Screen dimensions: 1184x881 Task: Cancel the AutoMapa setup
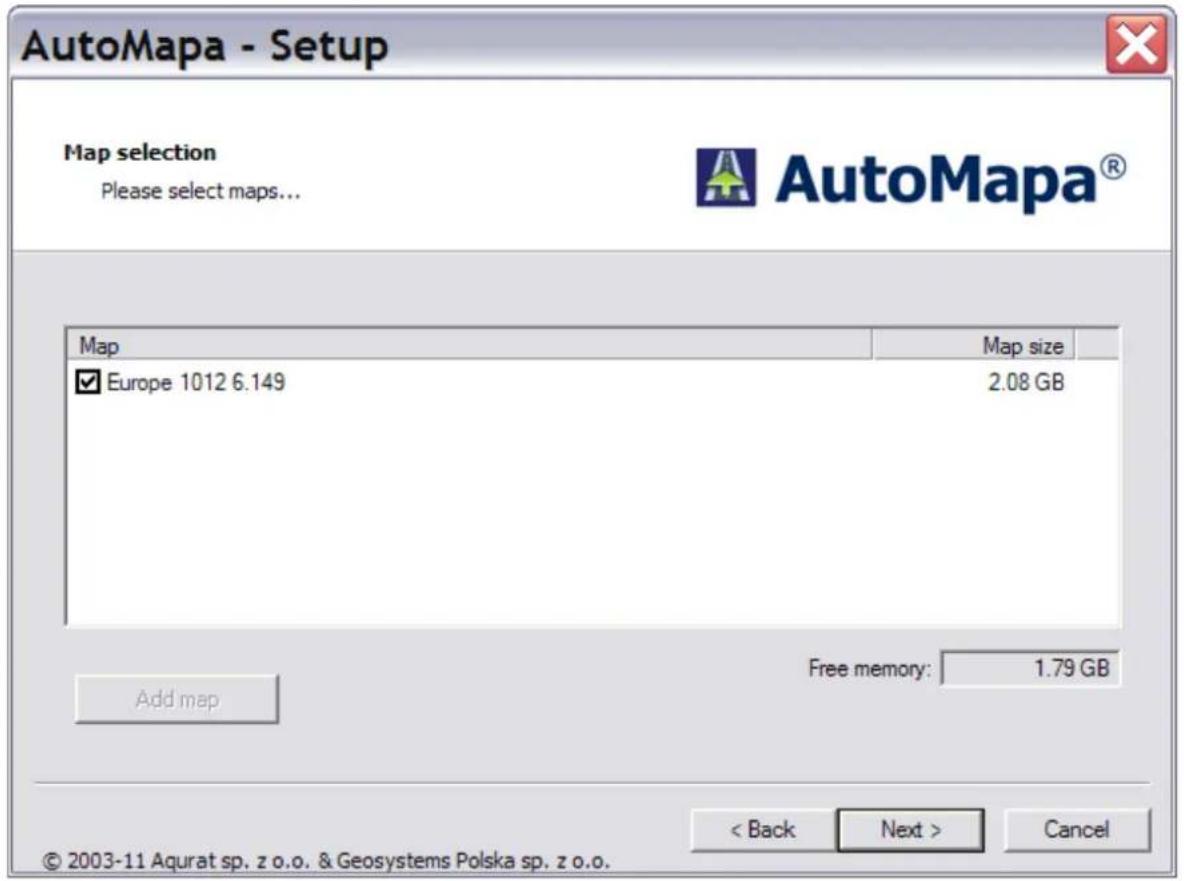point(1077,830)
